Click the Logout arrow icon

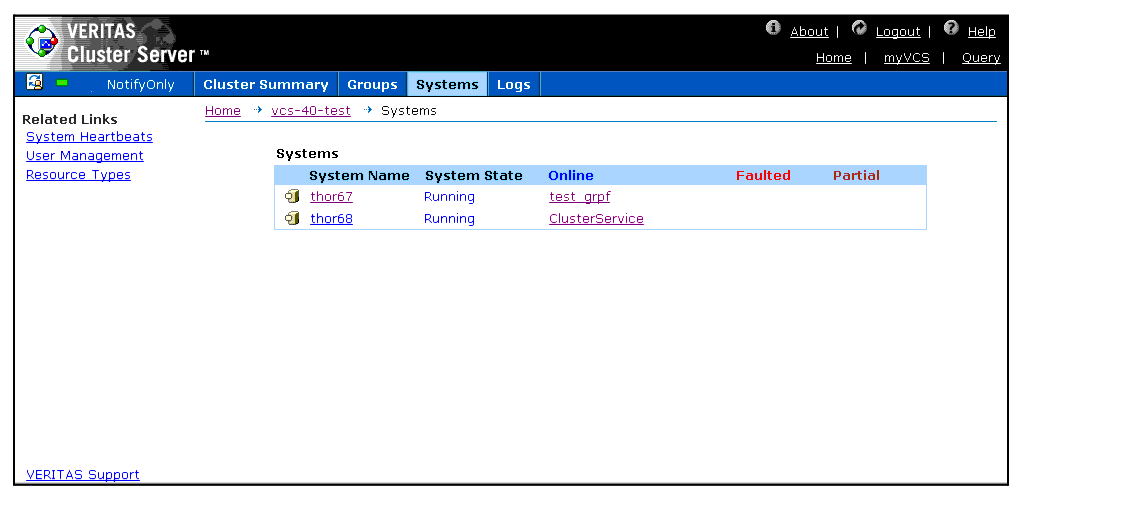[x=859, y=28]
